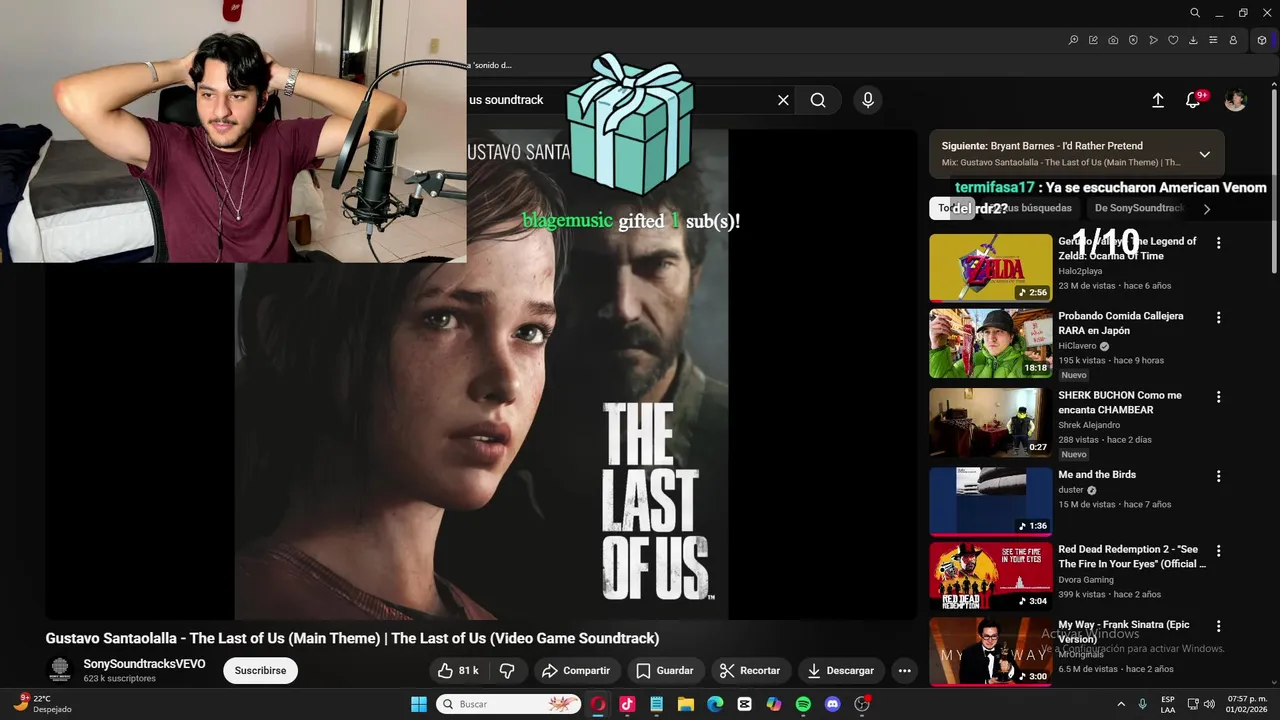Like the video with thumbs-up 81 k
The image size is (1280, 720).
(x=458, y=671)
